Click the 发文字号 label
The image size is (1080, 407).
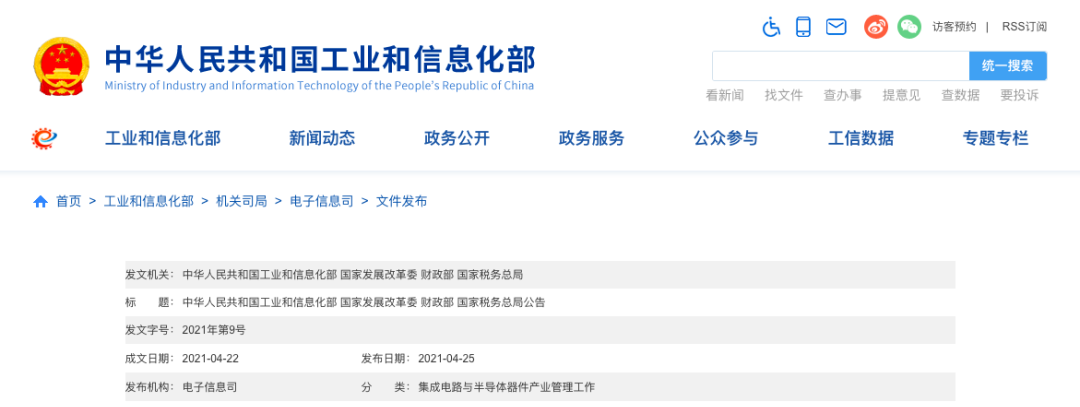(x=150, y=330)
